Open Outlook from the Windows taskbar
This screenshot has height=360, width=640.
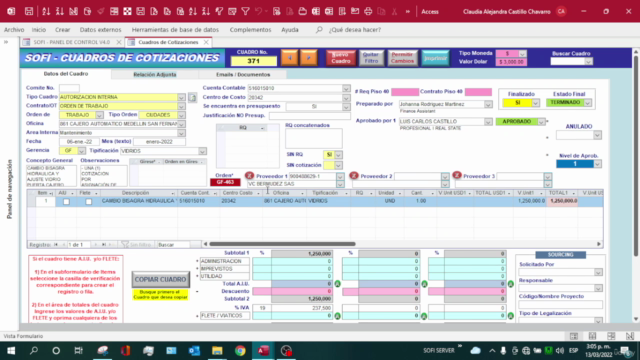(x=194, y=351)
